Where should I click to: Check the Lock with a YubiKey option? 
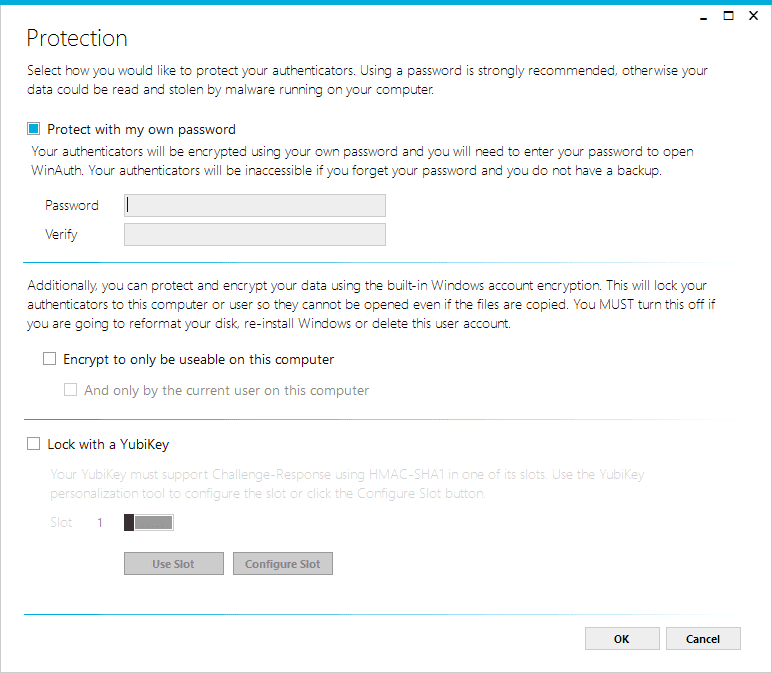point(33,444)
